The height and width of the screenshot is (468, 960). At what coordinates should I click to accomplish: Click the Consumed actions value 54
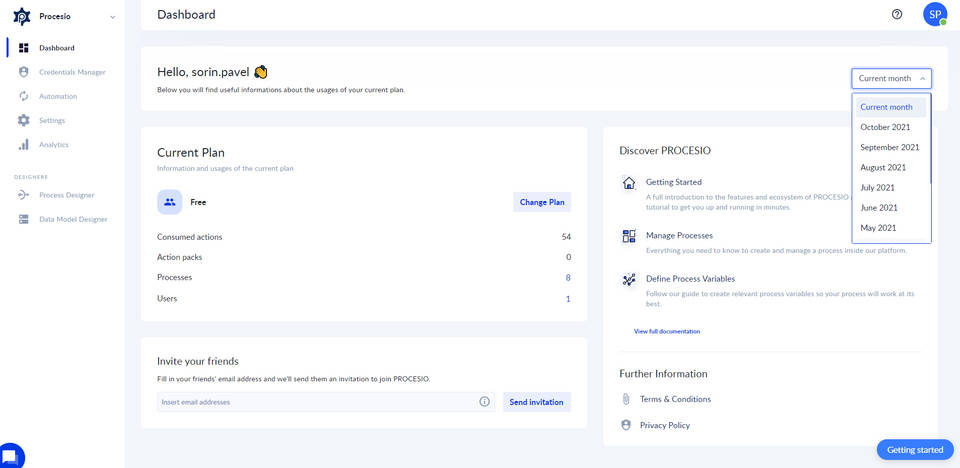tap(566, 236)
